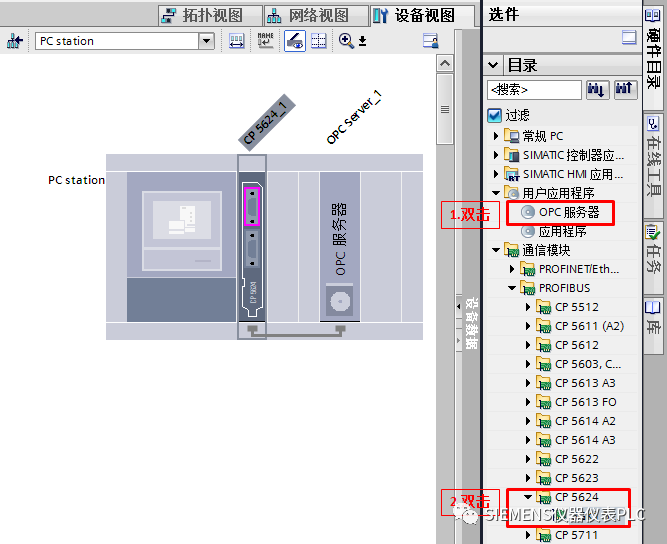The image size is (667, 544).
Task: Open the 库 side tab
Action: pyautogui.click(x=653, y=325)
